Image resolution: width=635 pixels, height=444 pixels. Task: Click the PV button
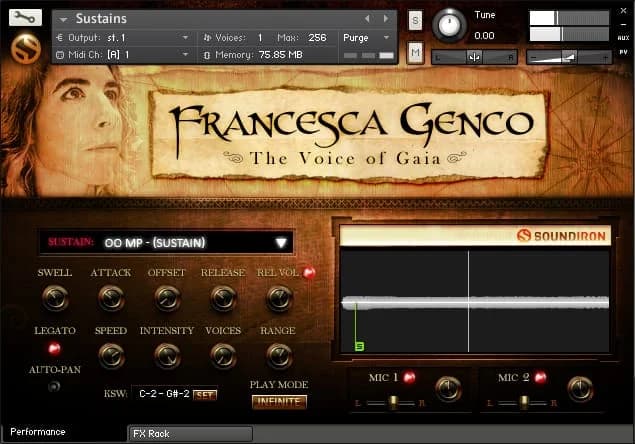click(x=623, y=52)
